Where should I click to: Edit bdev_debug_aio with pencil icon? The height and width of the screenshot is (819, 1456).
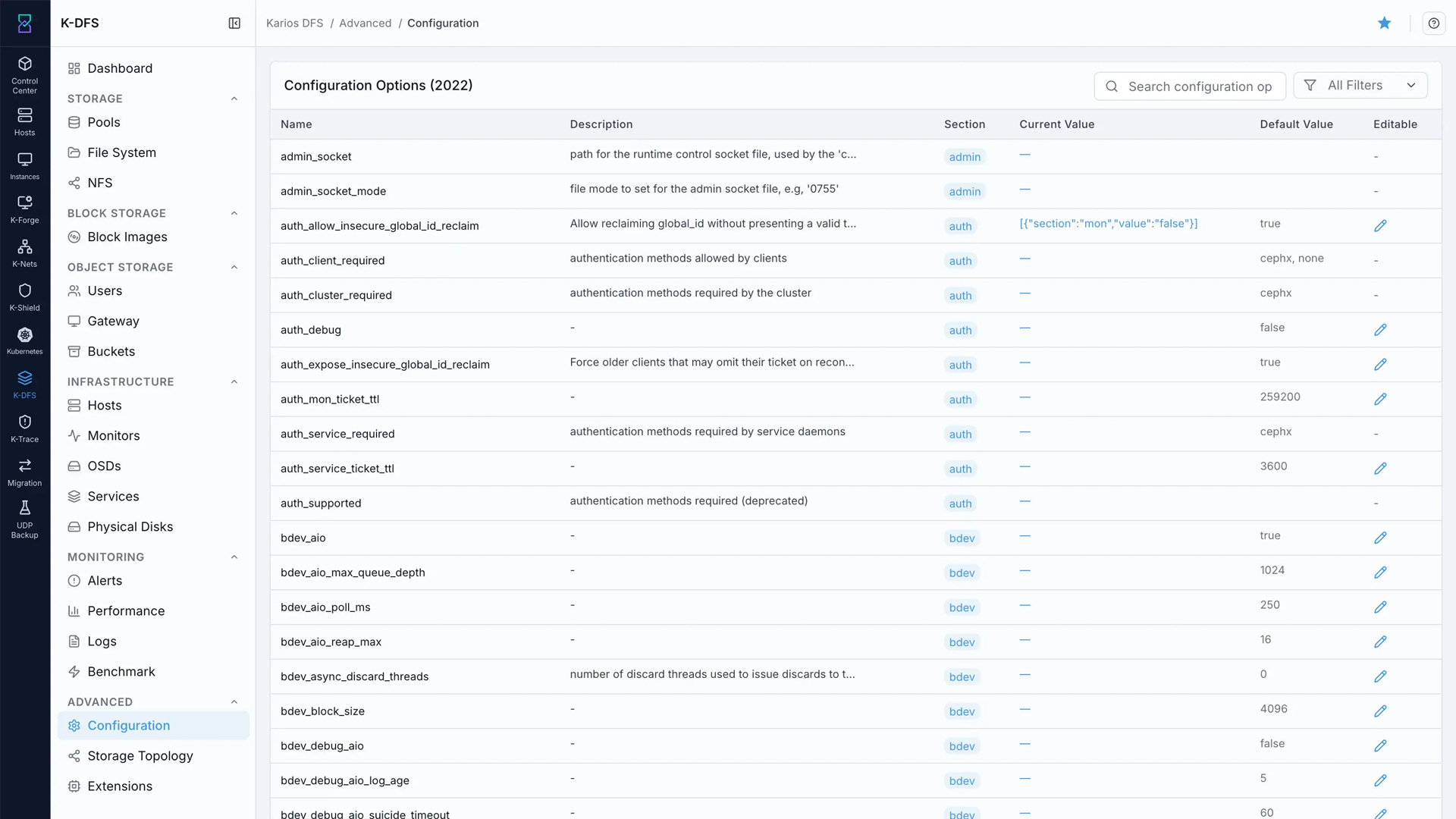(x=1380, y=746)
